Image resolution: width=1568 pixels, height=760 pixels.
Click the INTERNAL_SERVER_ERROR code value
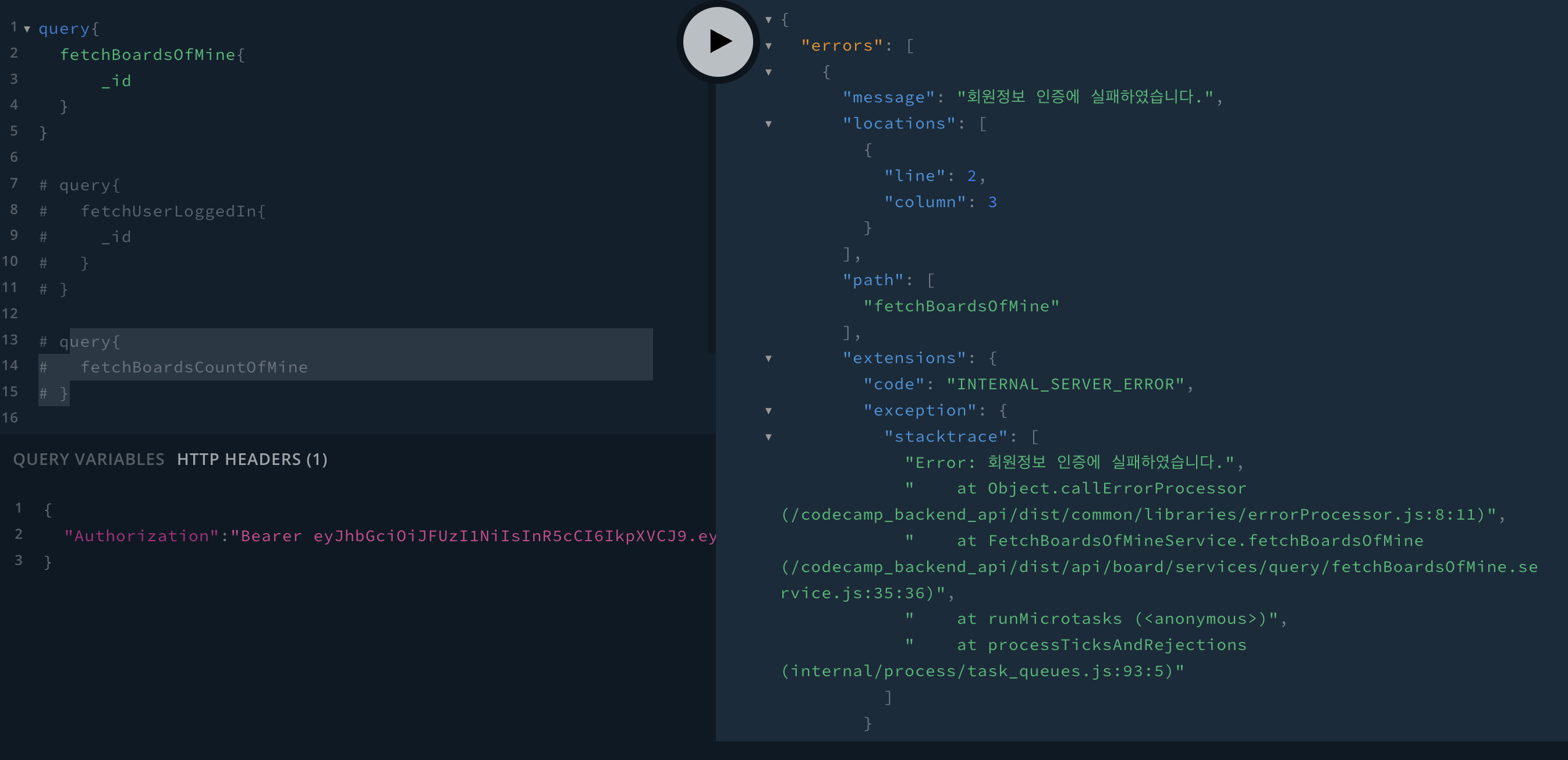point(1065,385)
